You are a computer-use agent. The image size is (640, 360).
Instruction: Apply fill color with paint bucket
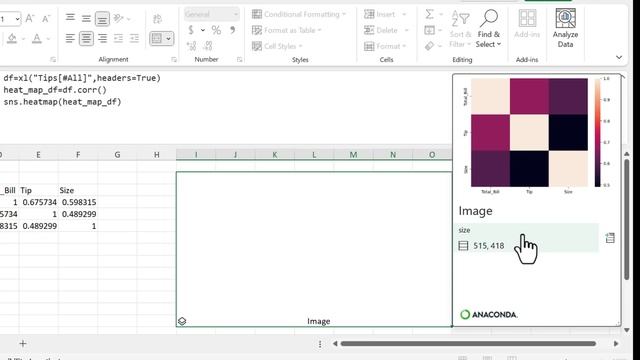(x=12, y=38)
